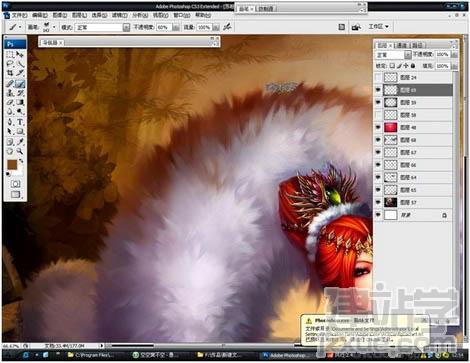The image size is (470, 363).
Task: Enable airbrush mode in options bar
Action: coord(227,27)
